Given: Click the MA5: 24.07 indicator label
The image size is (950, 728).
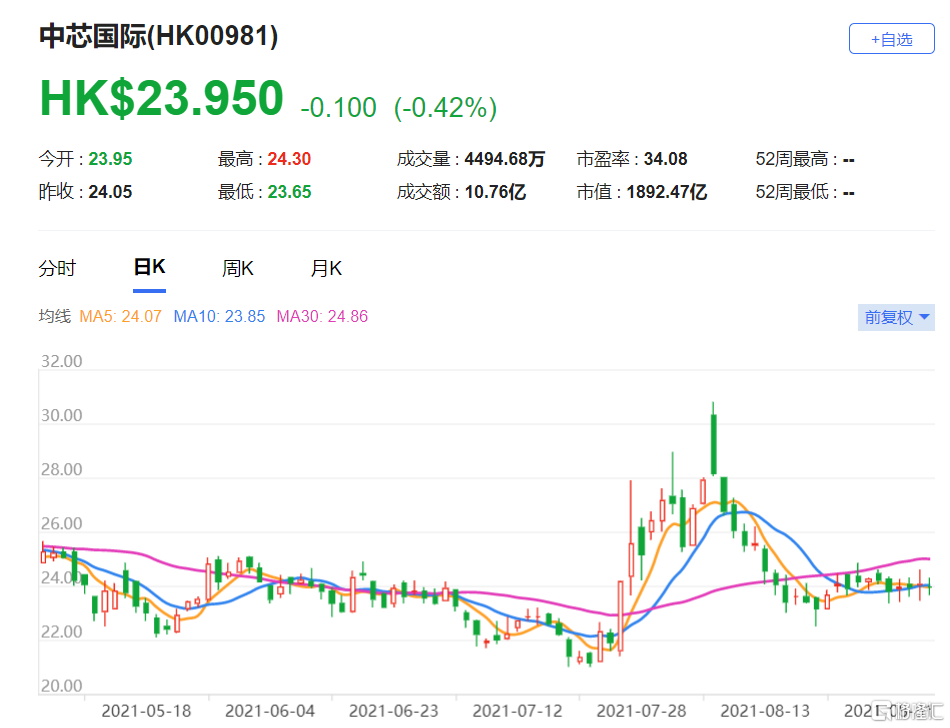Looking at the screenshot, I should 121,316.
